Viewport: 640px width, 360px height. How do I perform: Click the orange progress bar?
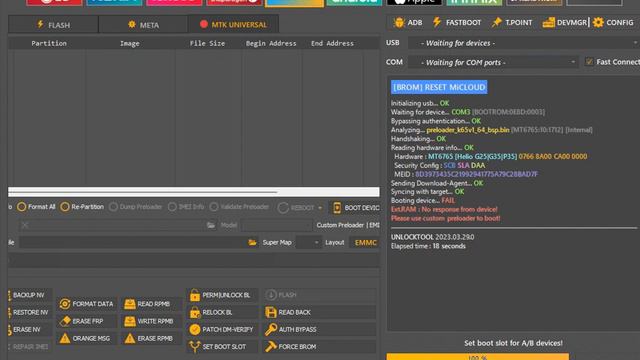click(x=478, y=357)
